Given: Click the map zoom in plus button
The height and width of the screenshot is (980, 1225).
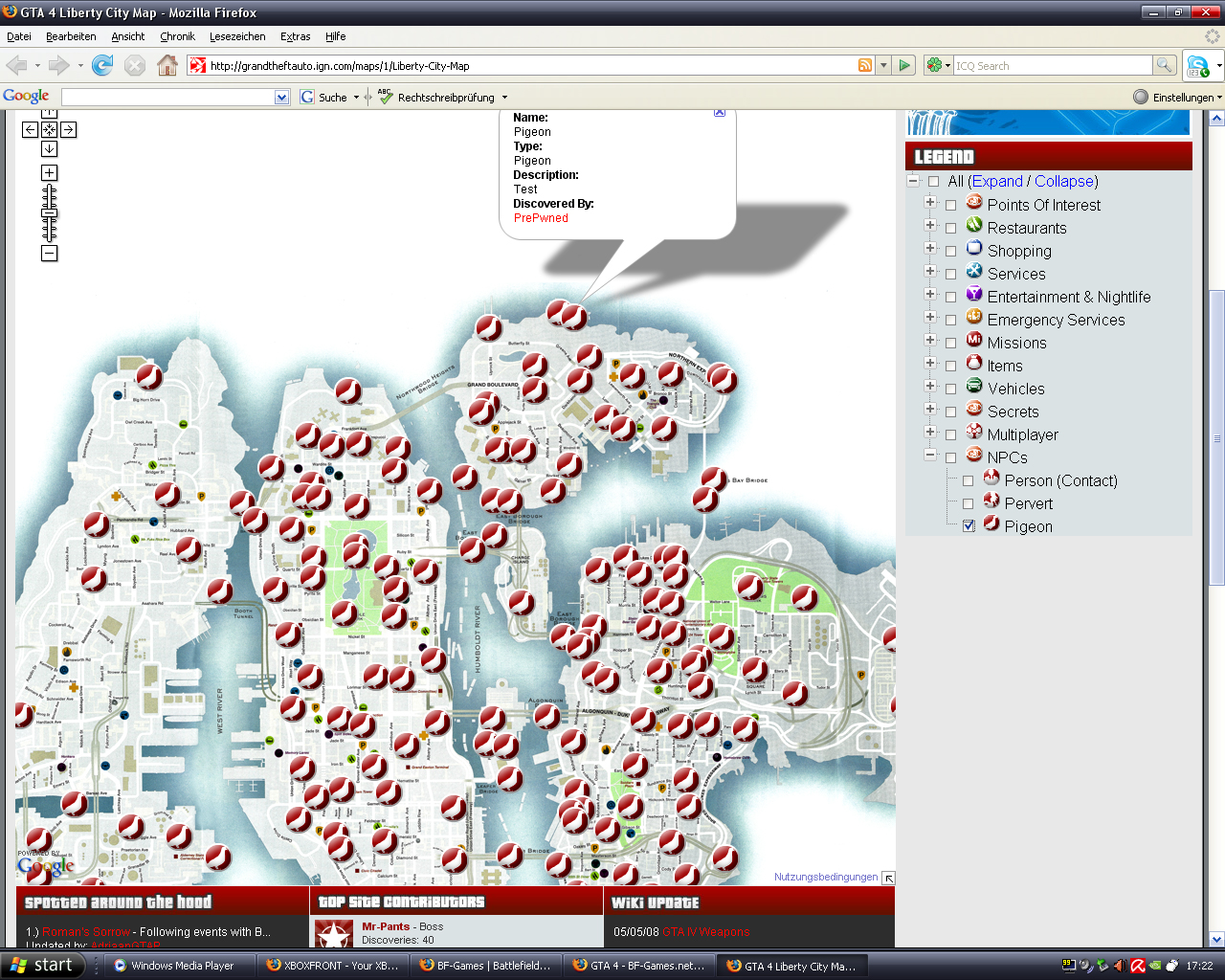Looking at the screenshot, I should click(x=49, y=173).
